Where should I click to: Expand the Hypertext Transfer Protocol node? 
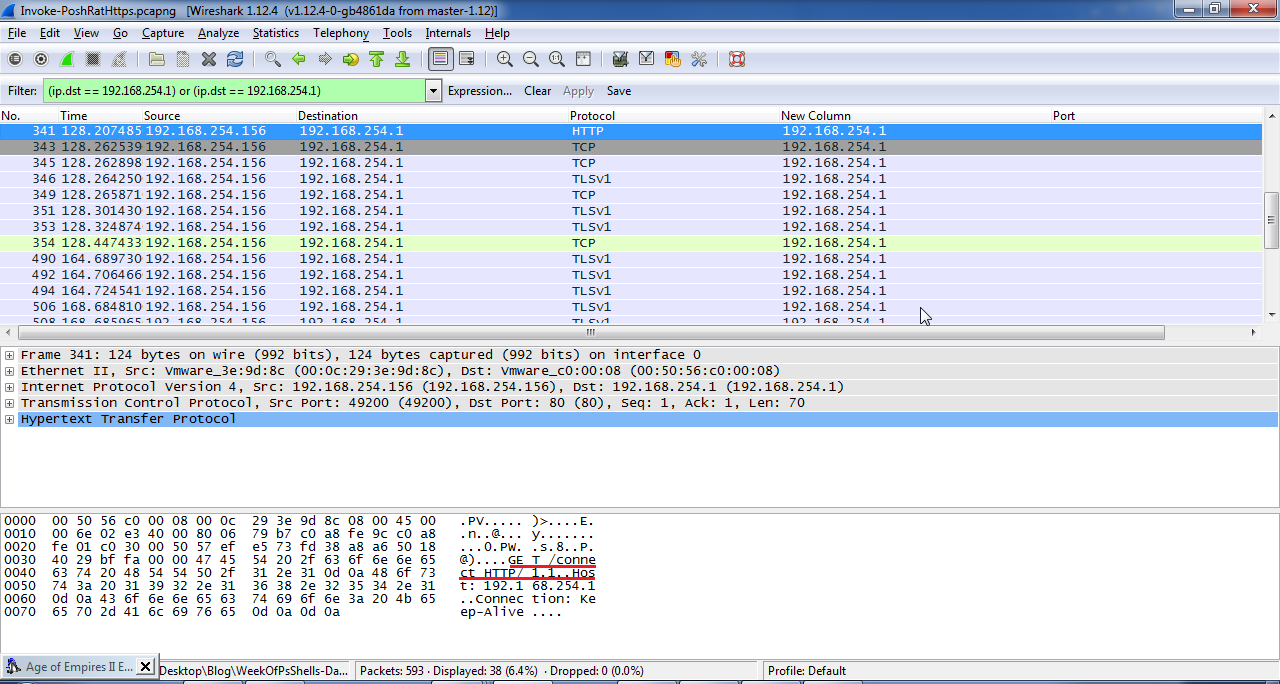coord(10,419)
